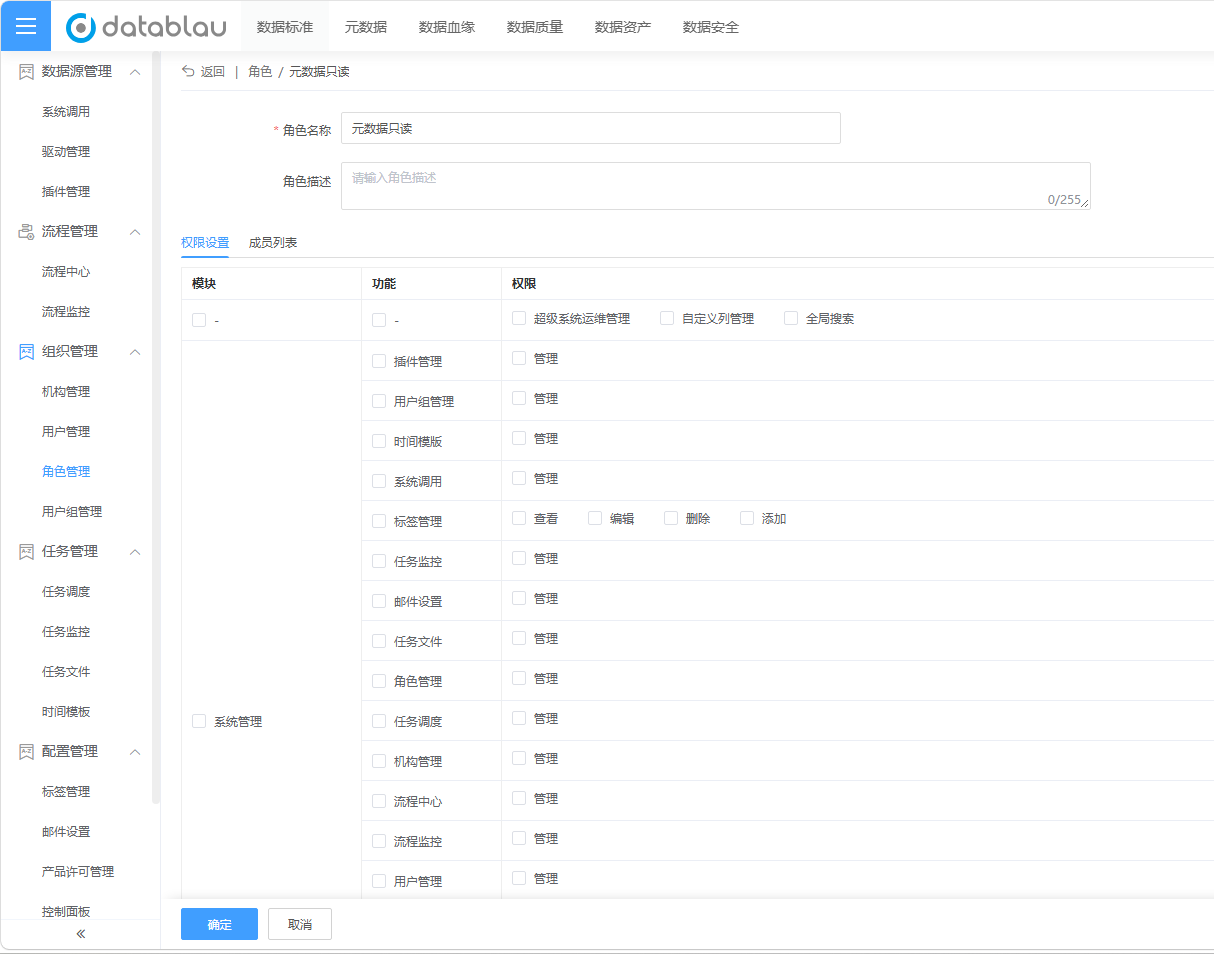Click the Datablau logo
The height and width of the screenshot is (954, 1214).
click(146, 27)
